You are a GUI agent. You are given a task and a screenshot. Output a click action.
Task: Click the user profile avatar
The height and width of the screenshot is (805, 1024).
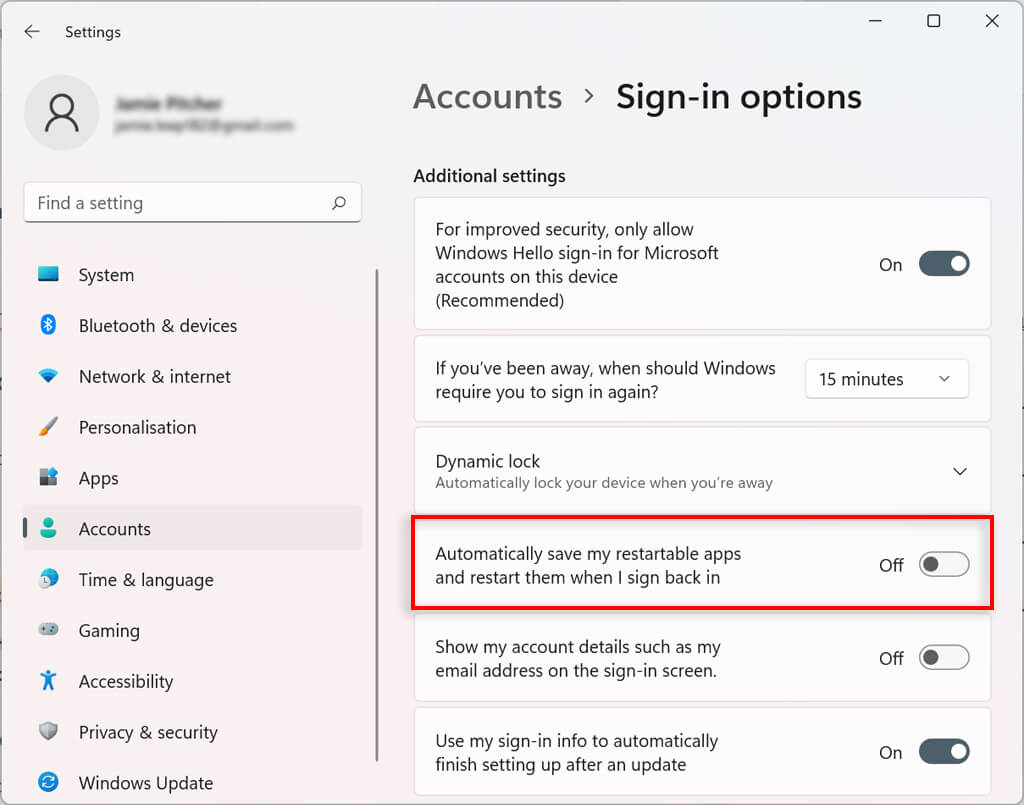tap(62, 113)
